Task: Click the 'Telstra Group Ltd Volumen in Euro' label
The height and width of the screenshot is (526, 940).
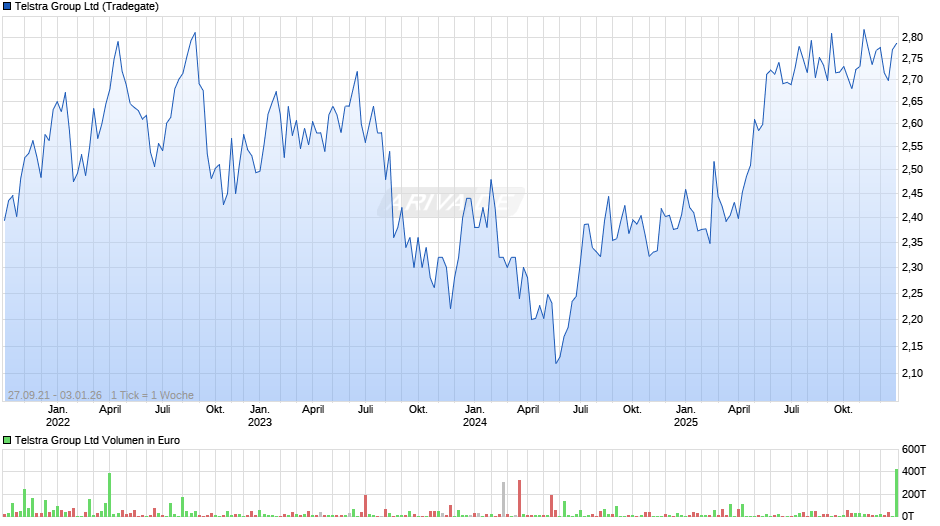Action: click(x=97, y=440)
